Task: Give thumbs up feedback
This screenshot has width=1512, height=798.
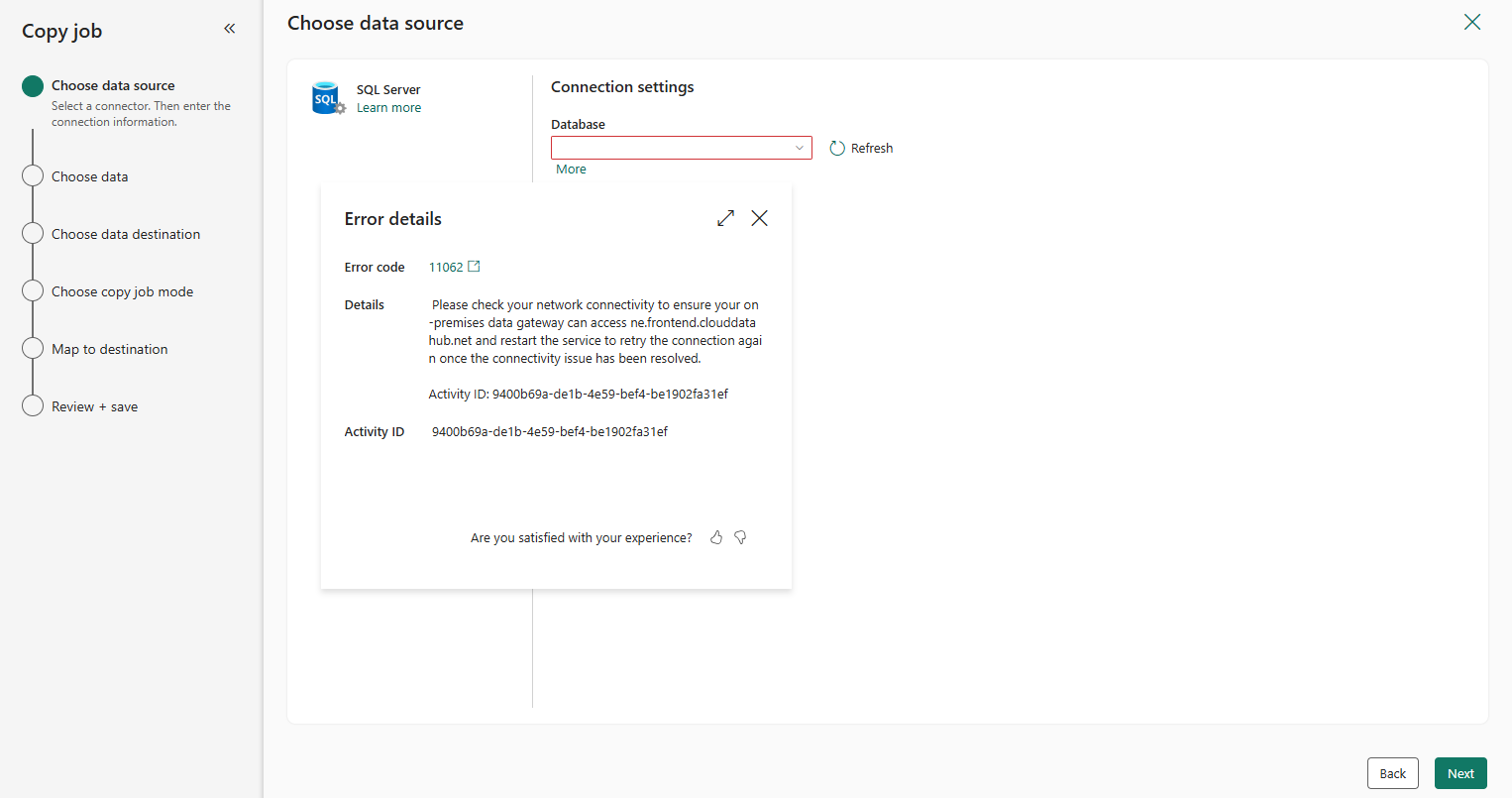Action: pos(716,537)
